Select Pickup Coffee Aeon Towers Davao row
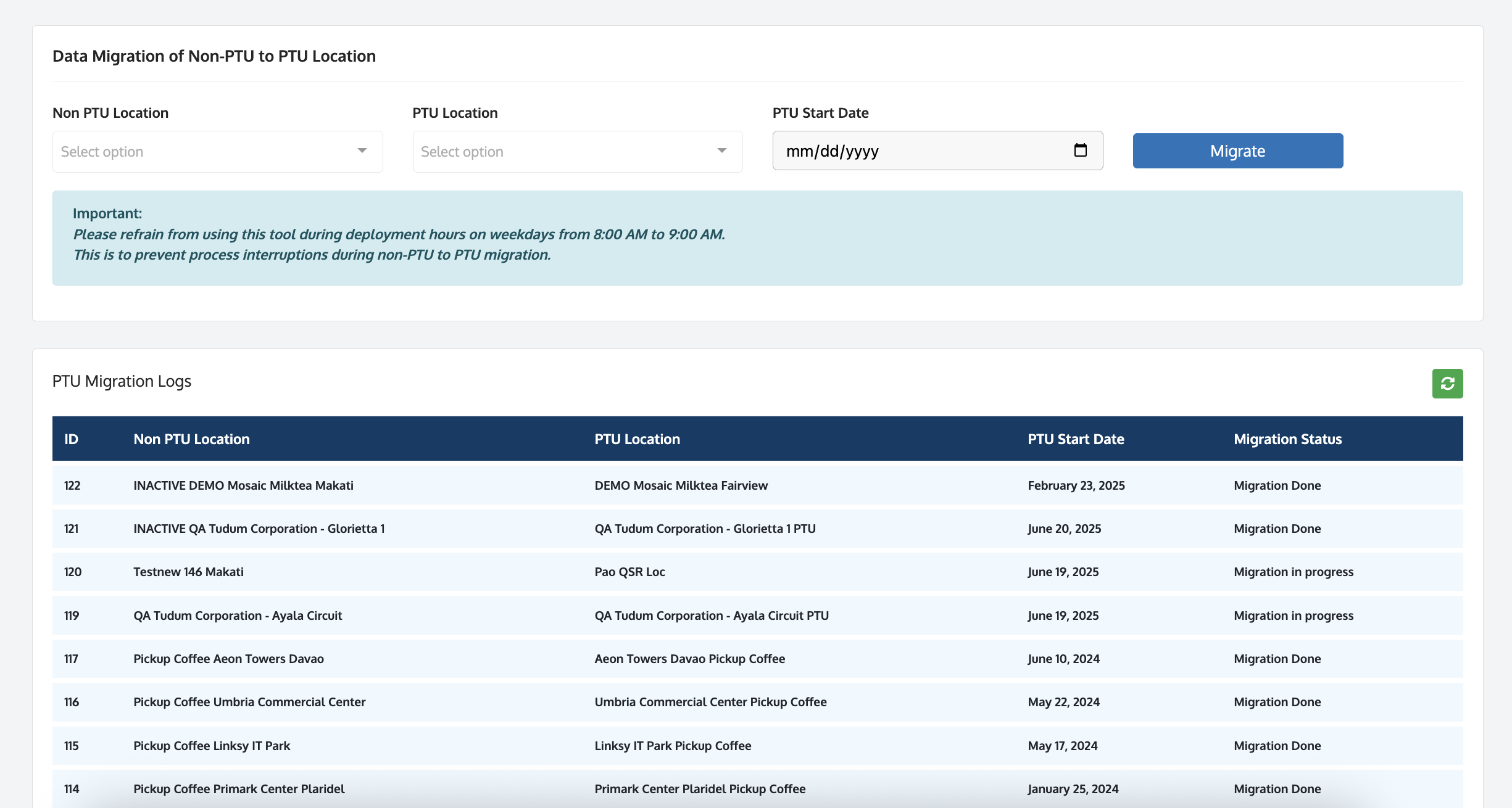This screenshot has width=1512, height=808. 228,659
